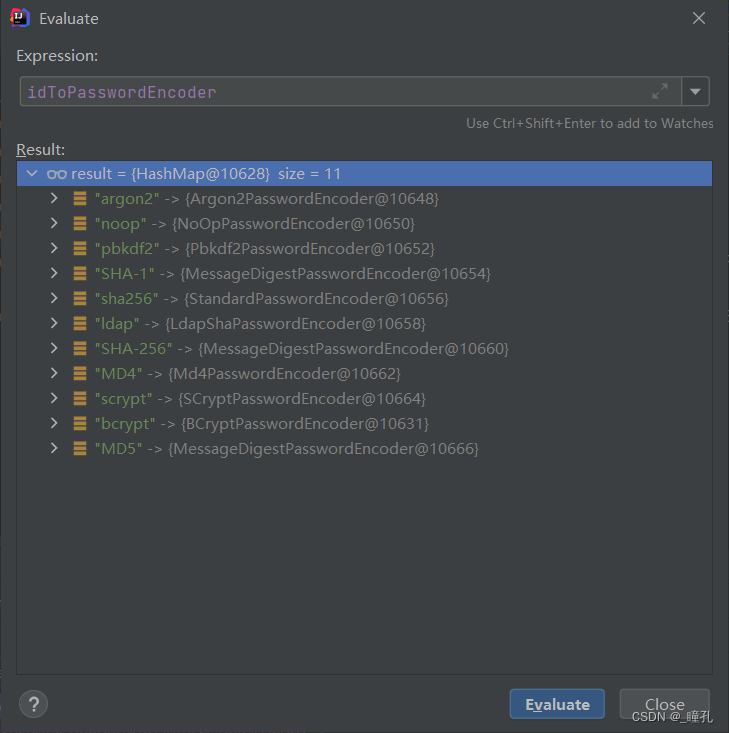Select the Md4PasswordEncoder@10662 value text

click(x=284, y=374)
